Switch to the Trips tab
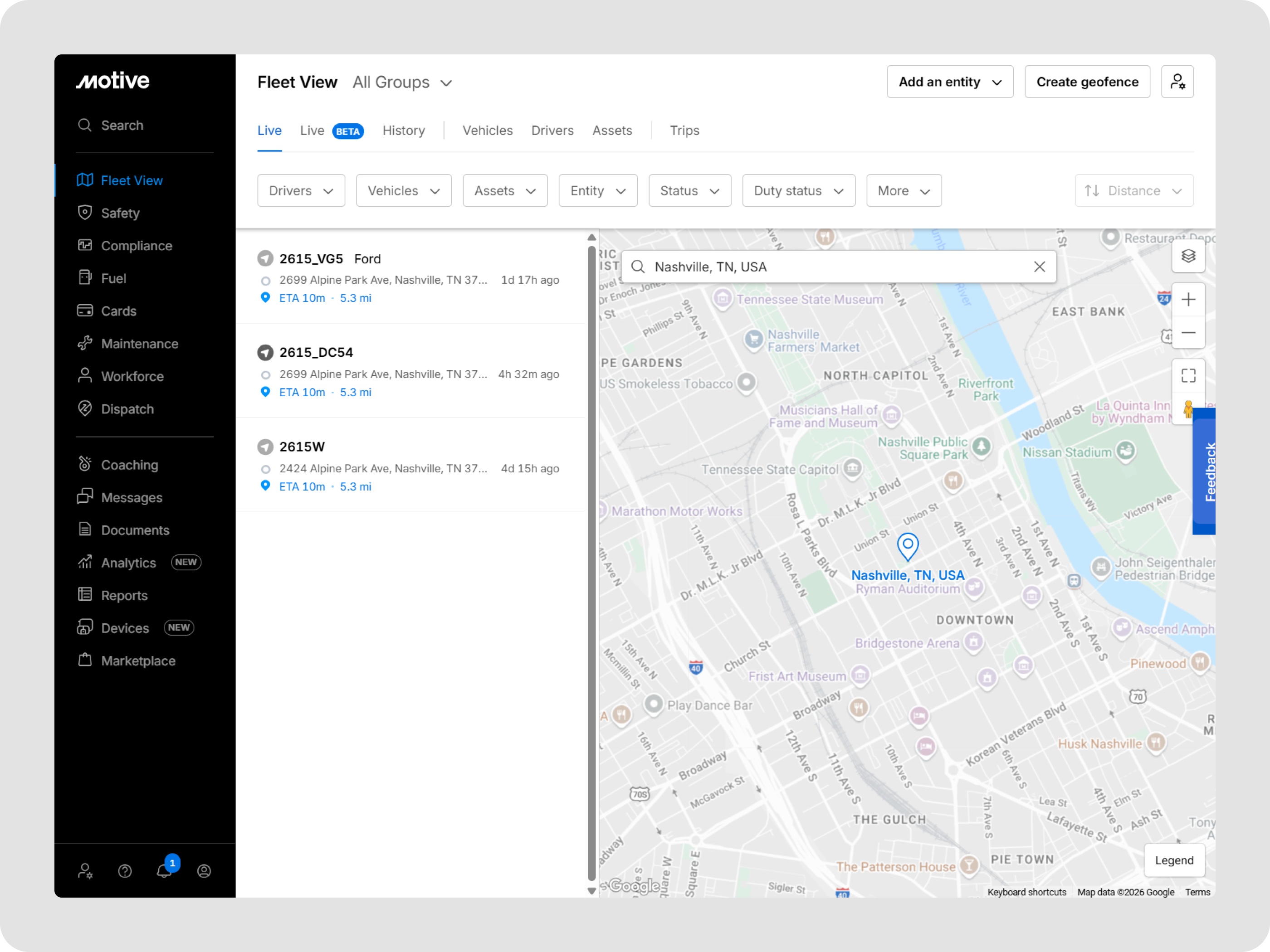This screenshot has height=952, width=1270. tap(684, 131)
